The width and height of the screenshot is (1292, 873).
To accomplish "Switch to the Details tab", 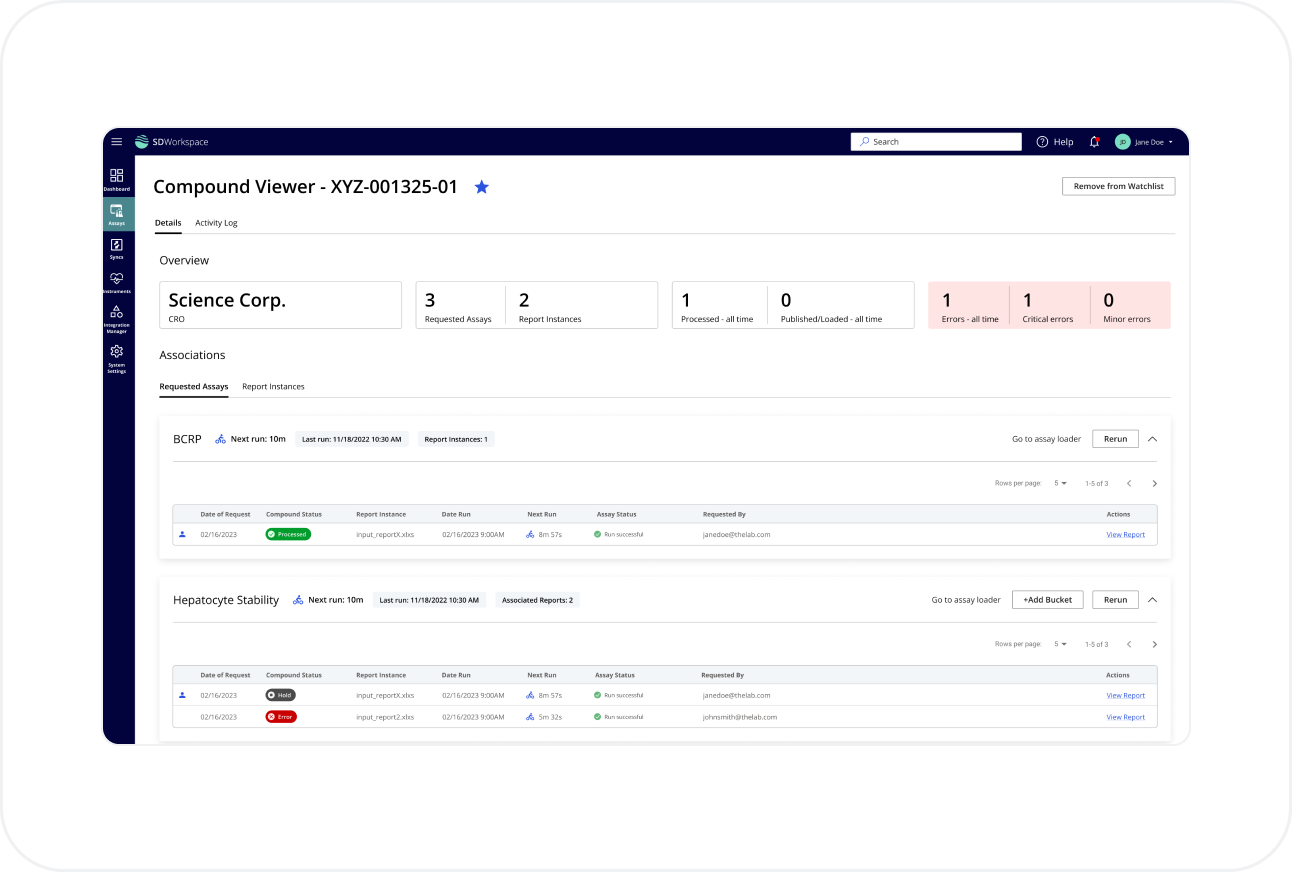I will coord(168,223).
